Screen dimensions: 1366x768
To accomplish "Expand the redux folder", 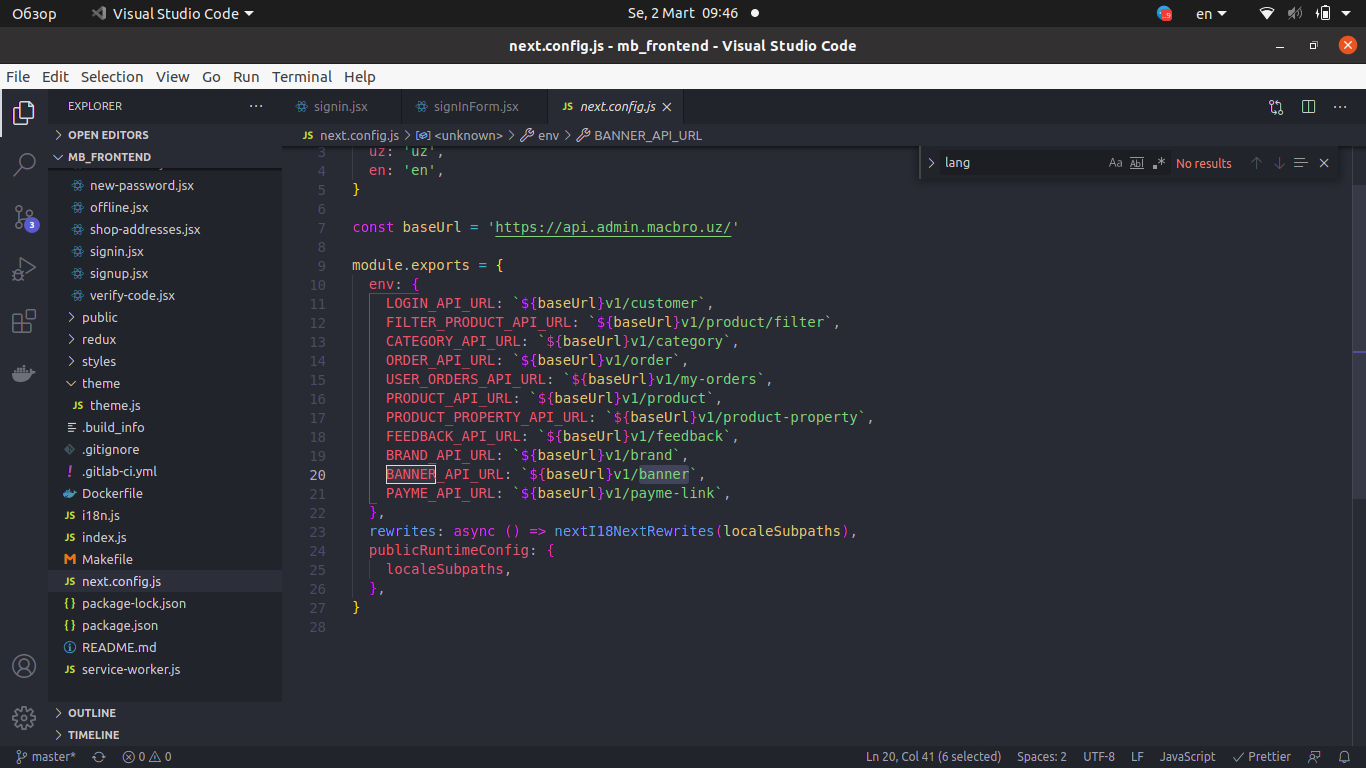I will tap(99, 339).
